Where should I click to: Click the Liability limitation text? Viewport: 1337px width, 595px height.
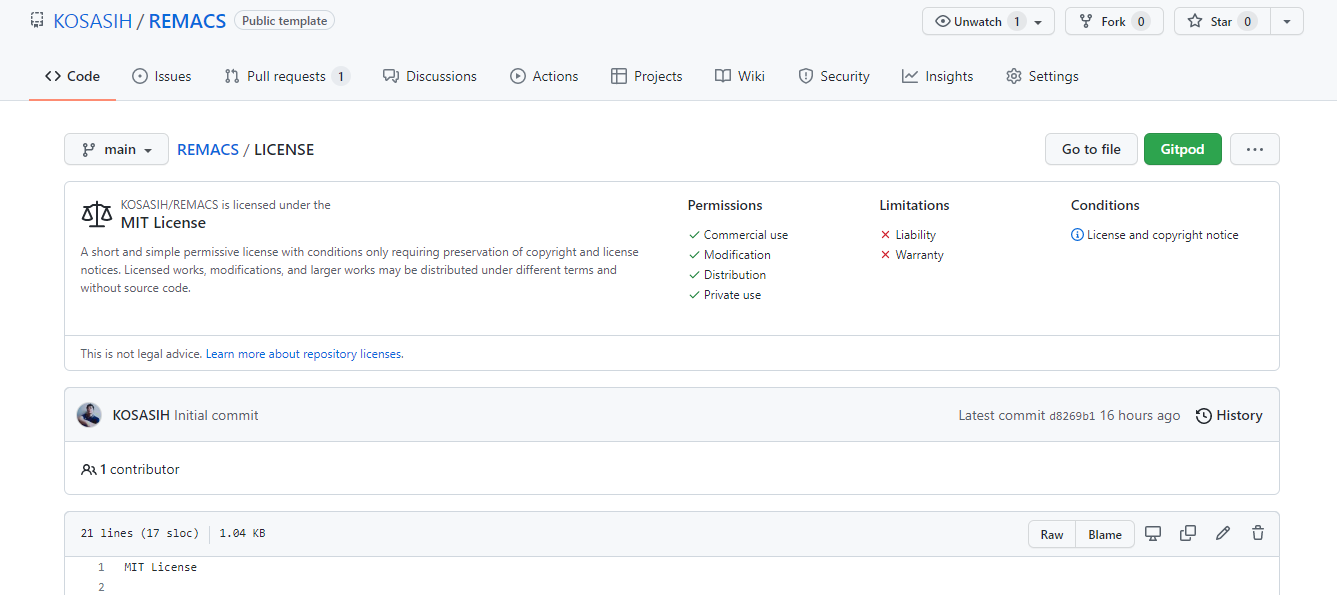point(916,235)
